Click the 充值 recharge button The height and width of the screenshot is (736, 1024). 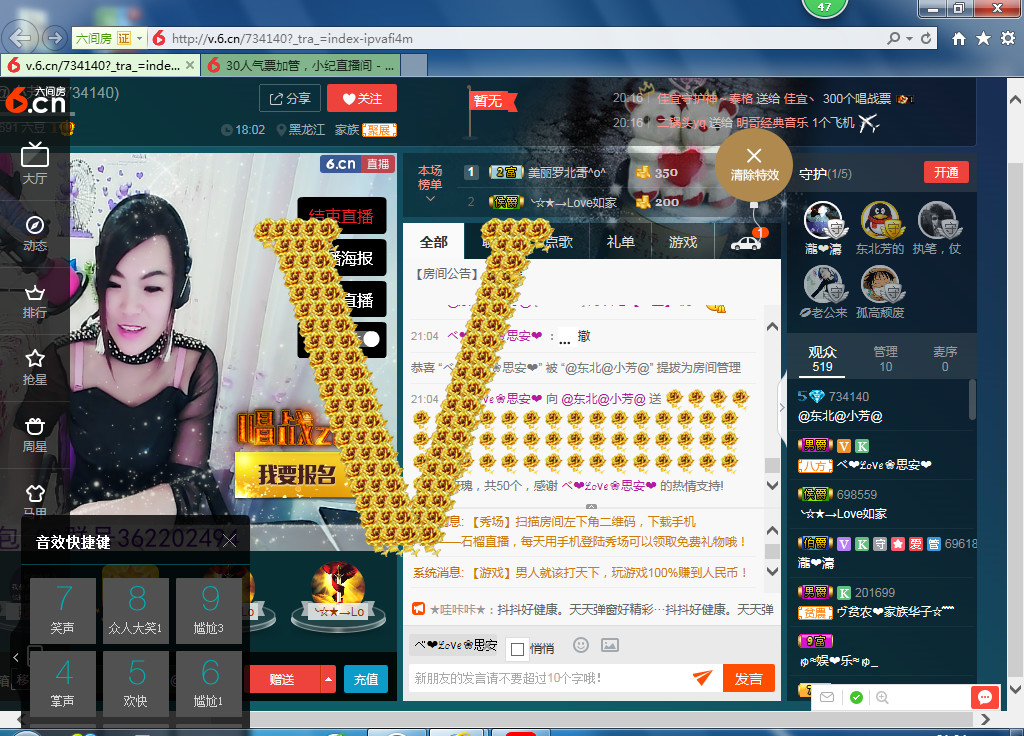coord(366,679)
